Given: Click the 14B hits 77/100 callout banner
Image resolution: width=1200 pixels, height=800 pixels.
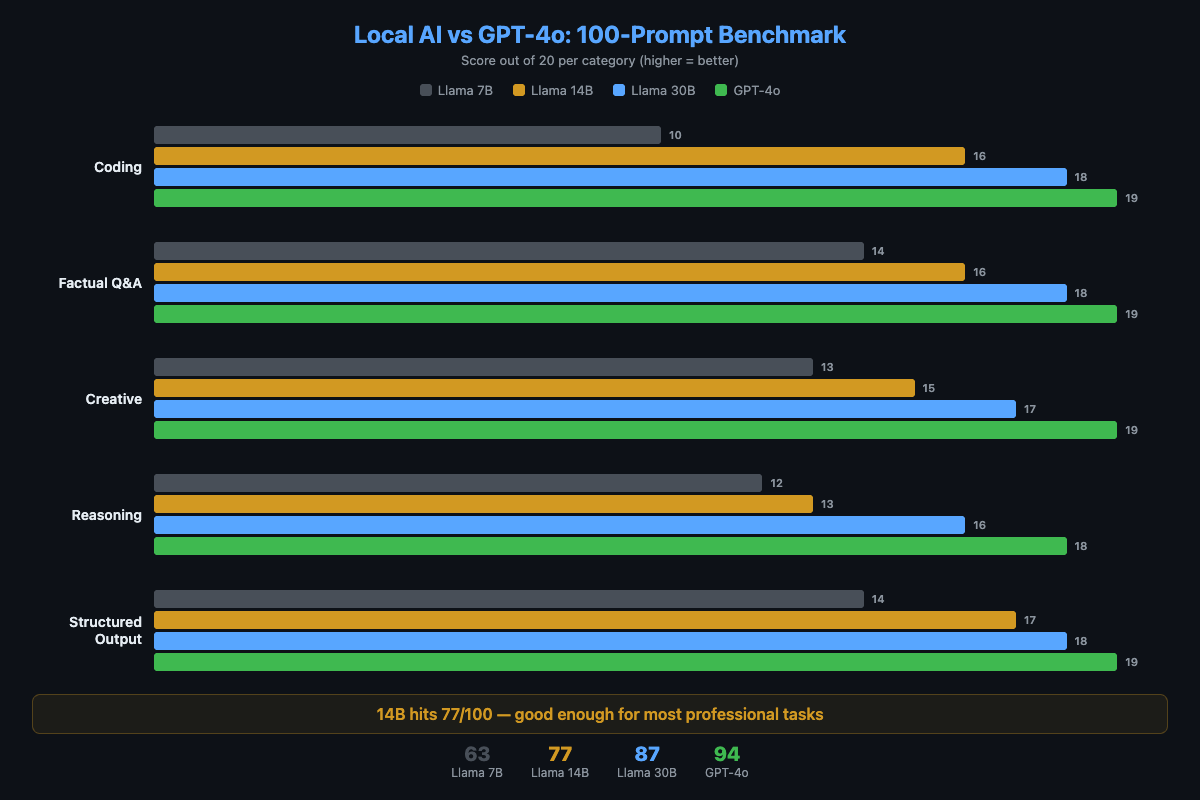Looking at the screenshot, I should (600, 714).
